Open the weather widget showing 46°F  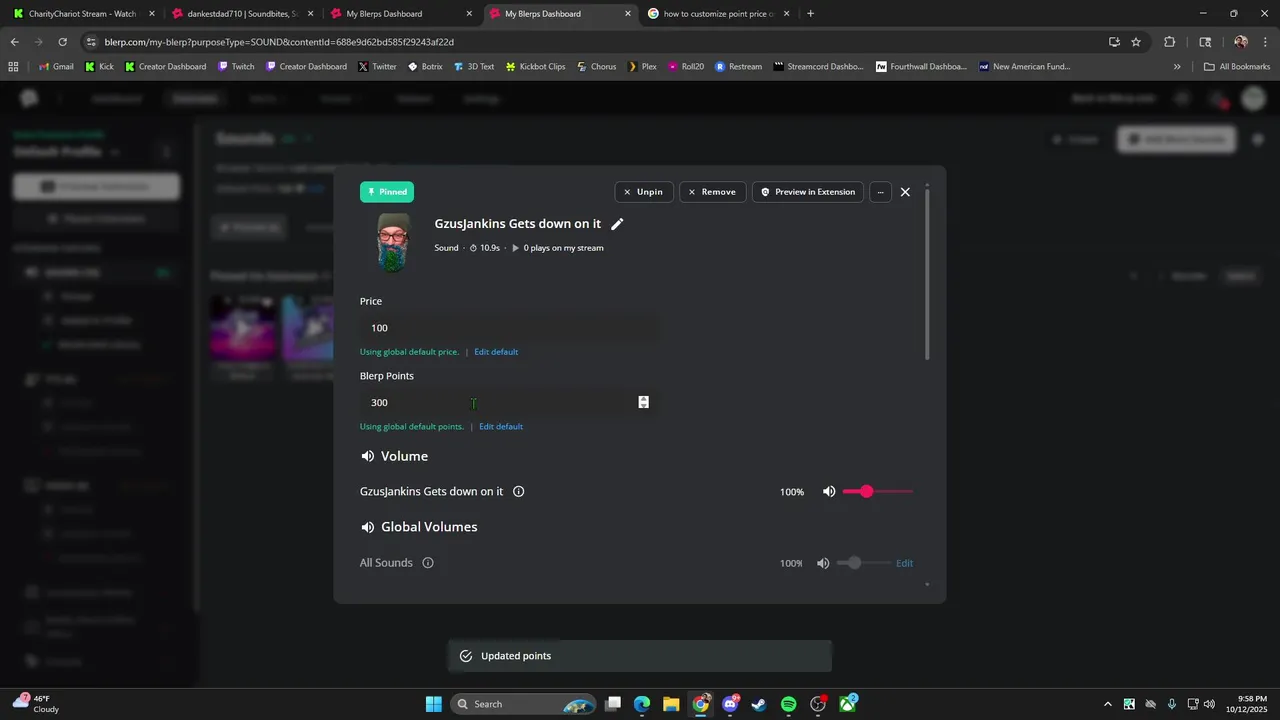pyautogui.click(x=35, y=704)
